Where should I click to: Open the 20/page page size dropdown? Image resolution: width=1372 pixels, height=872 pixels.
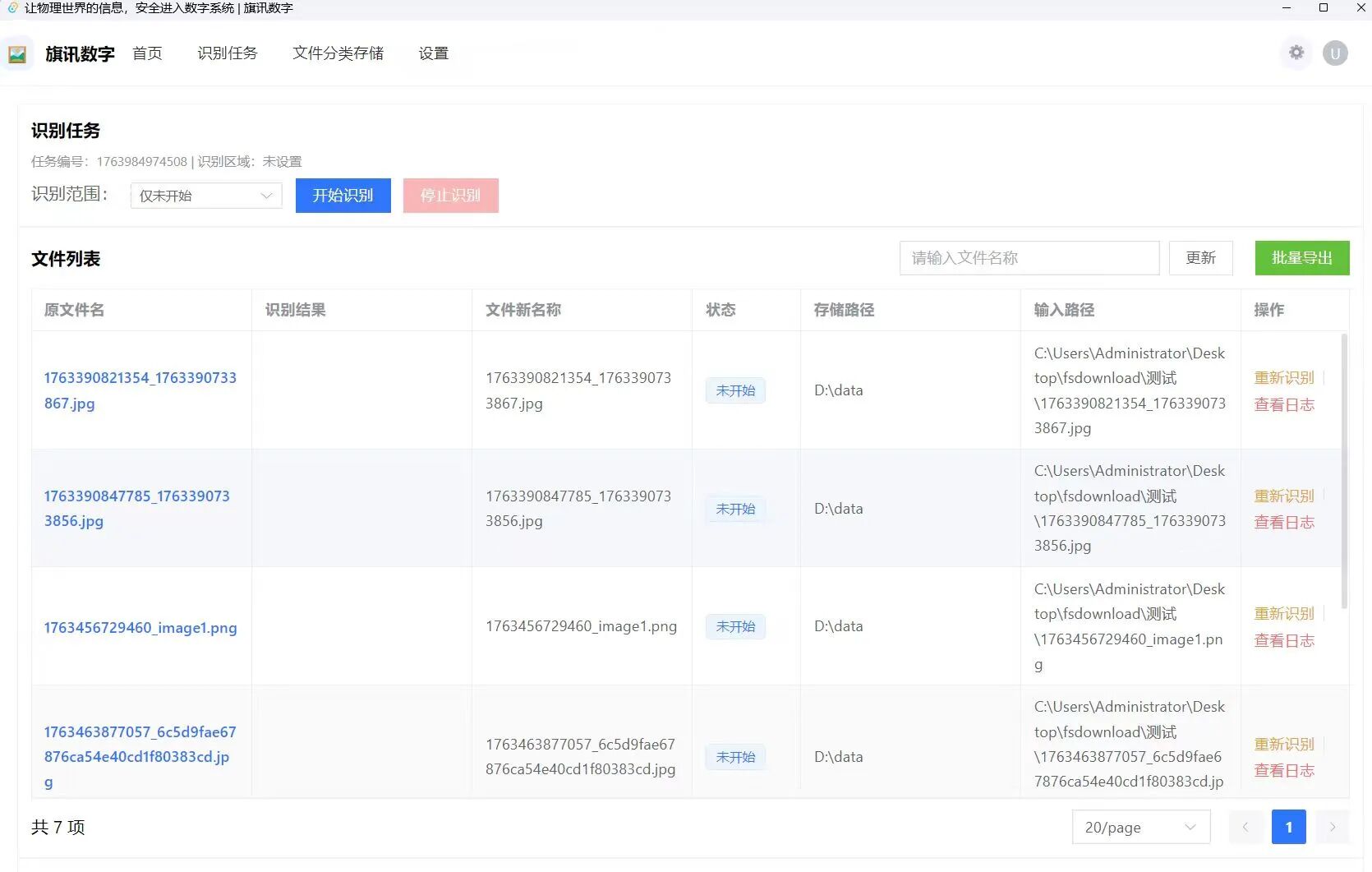pos(1140,827)
